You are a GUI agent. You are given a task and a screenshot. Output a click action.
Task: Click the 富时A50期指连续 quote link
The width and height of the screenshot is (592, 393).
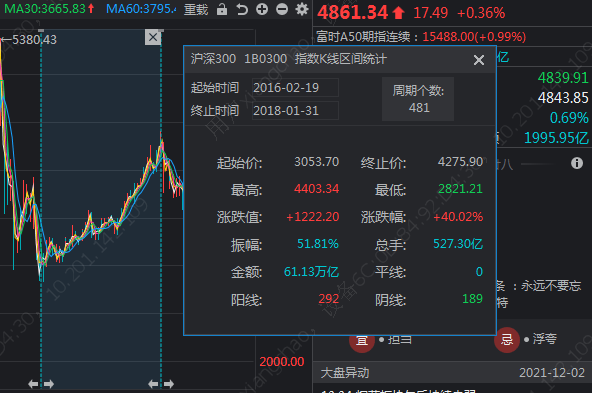[421, 37]
